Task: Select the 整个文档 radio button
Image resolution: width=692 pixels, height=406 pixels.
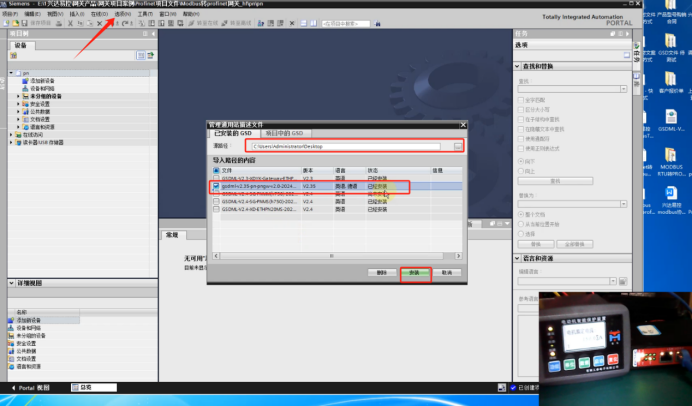Action: 521,214
